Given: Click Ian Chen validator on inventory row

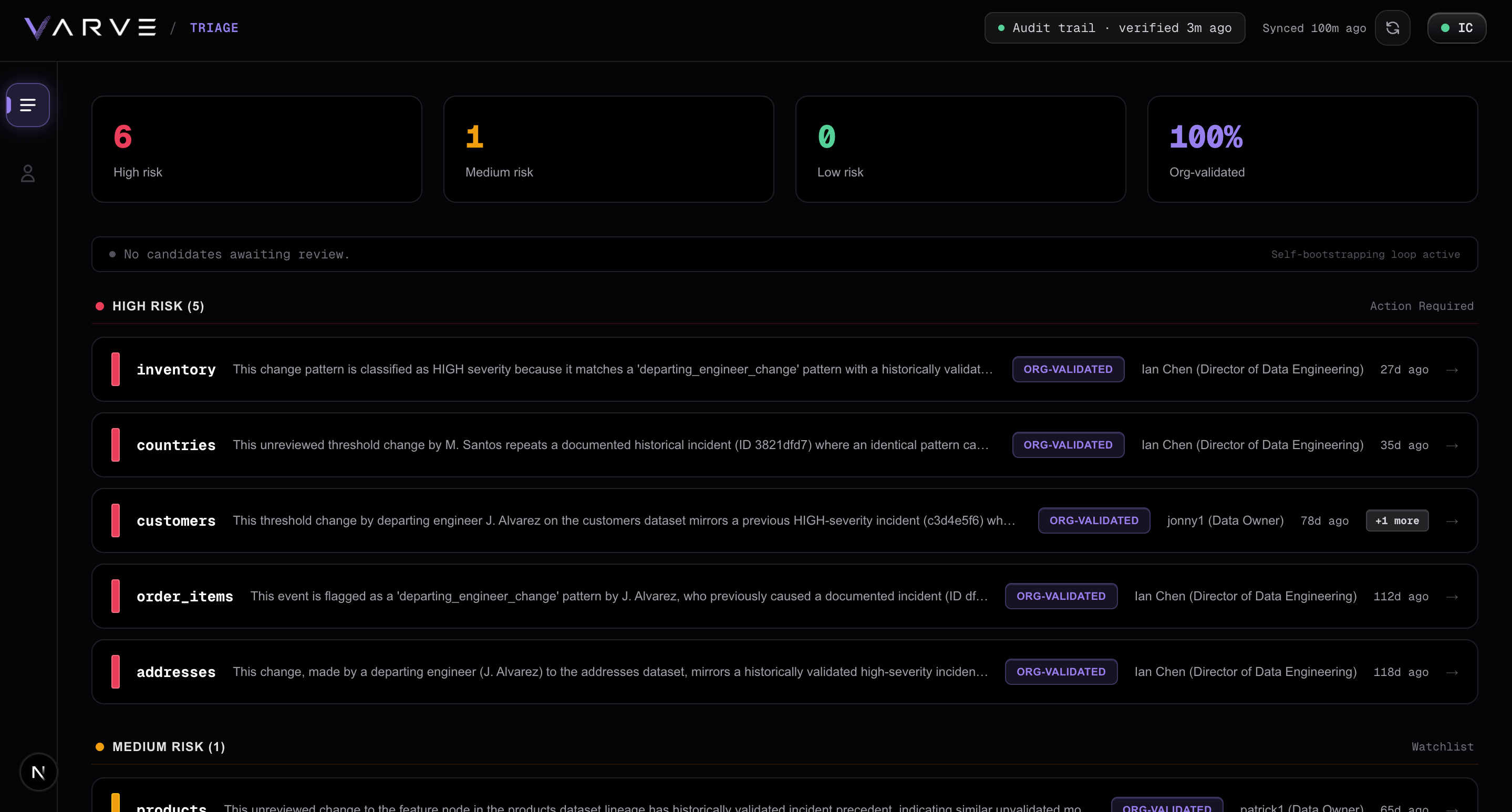Looking at the screenshot, I should click(1252, 369).
